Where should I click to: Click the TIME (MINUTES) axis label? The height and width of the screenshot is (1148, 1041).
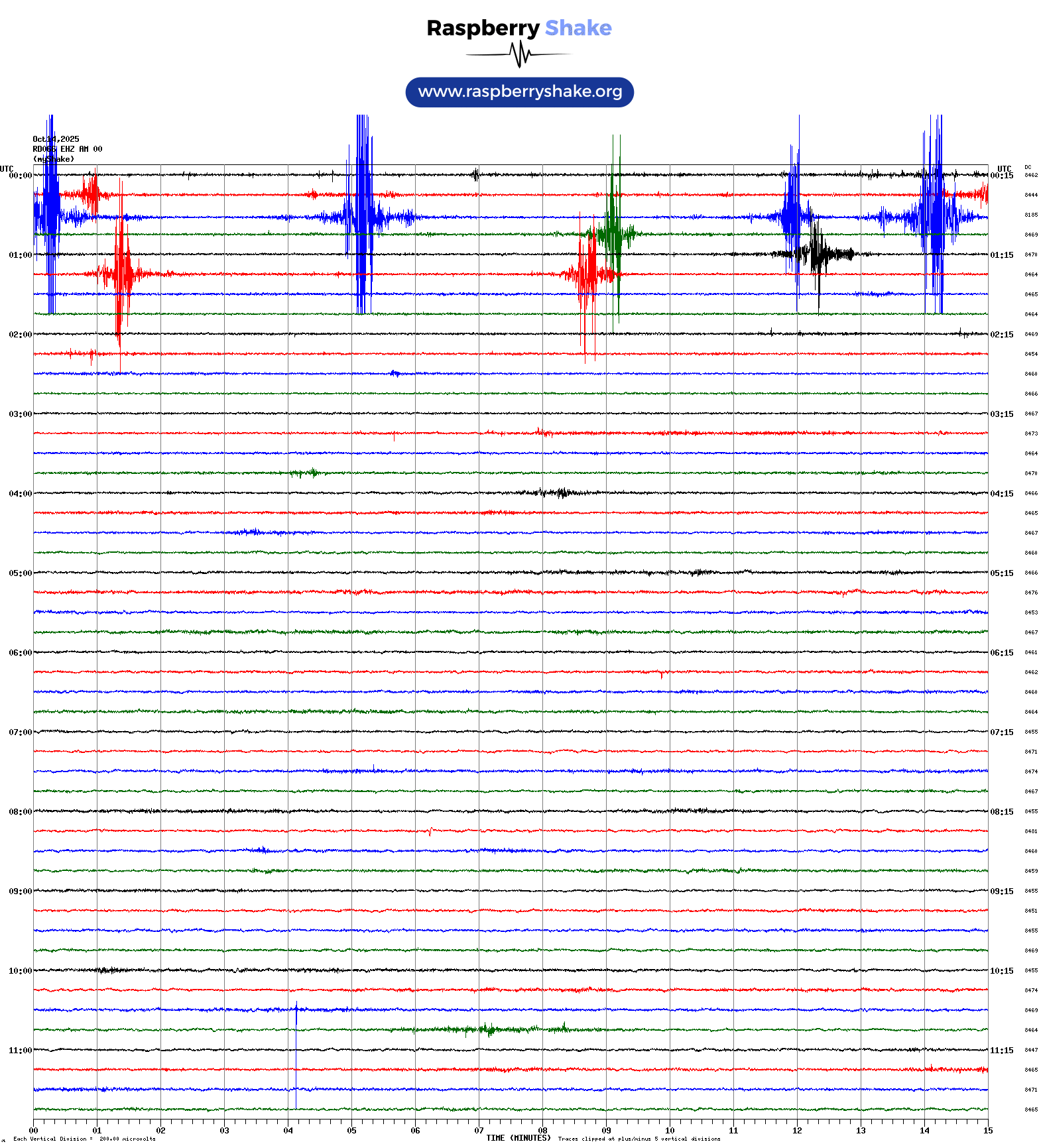tap(518, 1138)
